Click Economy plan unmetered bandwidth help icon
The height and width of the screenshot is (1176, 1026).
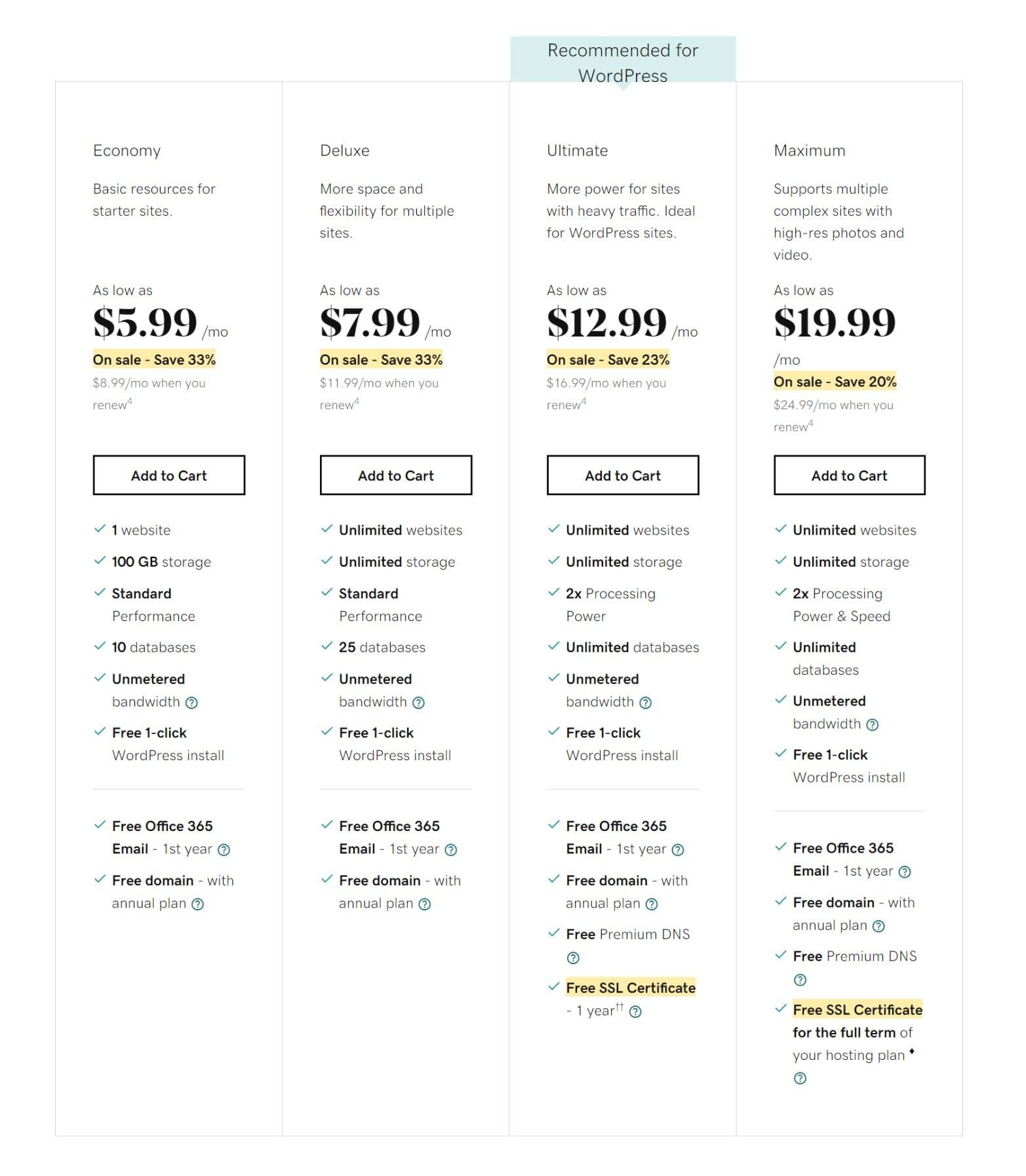click(x=191, y=702)
